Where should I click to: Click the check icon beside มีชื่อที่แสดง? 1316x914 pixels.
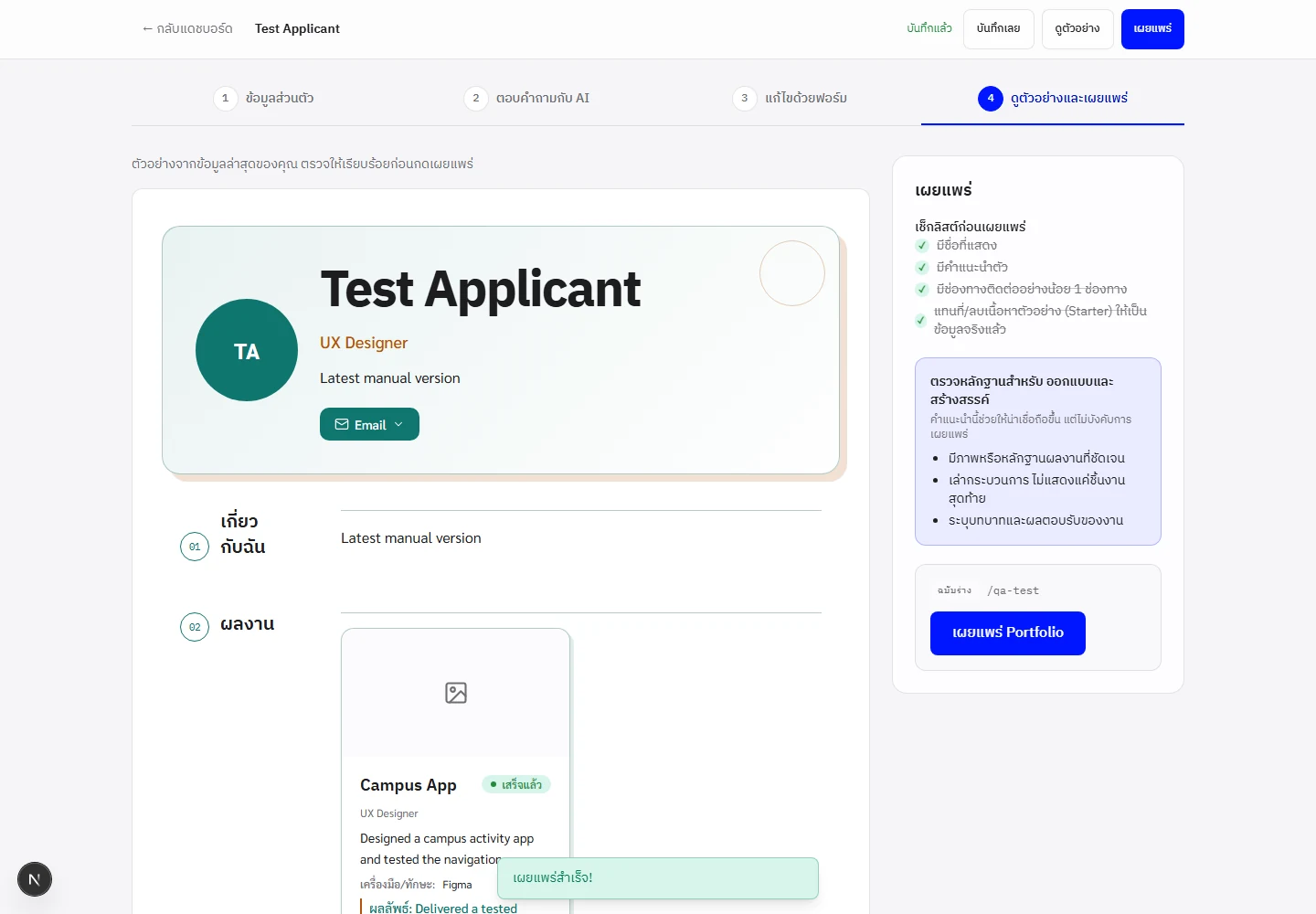coord(922,245)
